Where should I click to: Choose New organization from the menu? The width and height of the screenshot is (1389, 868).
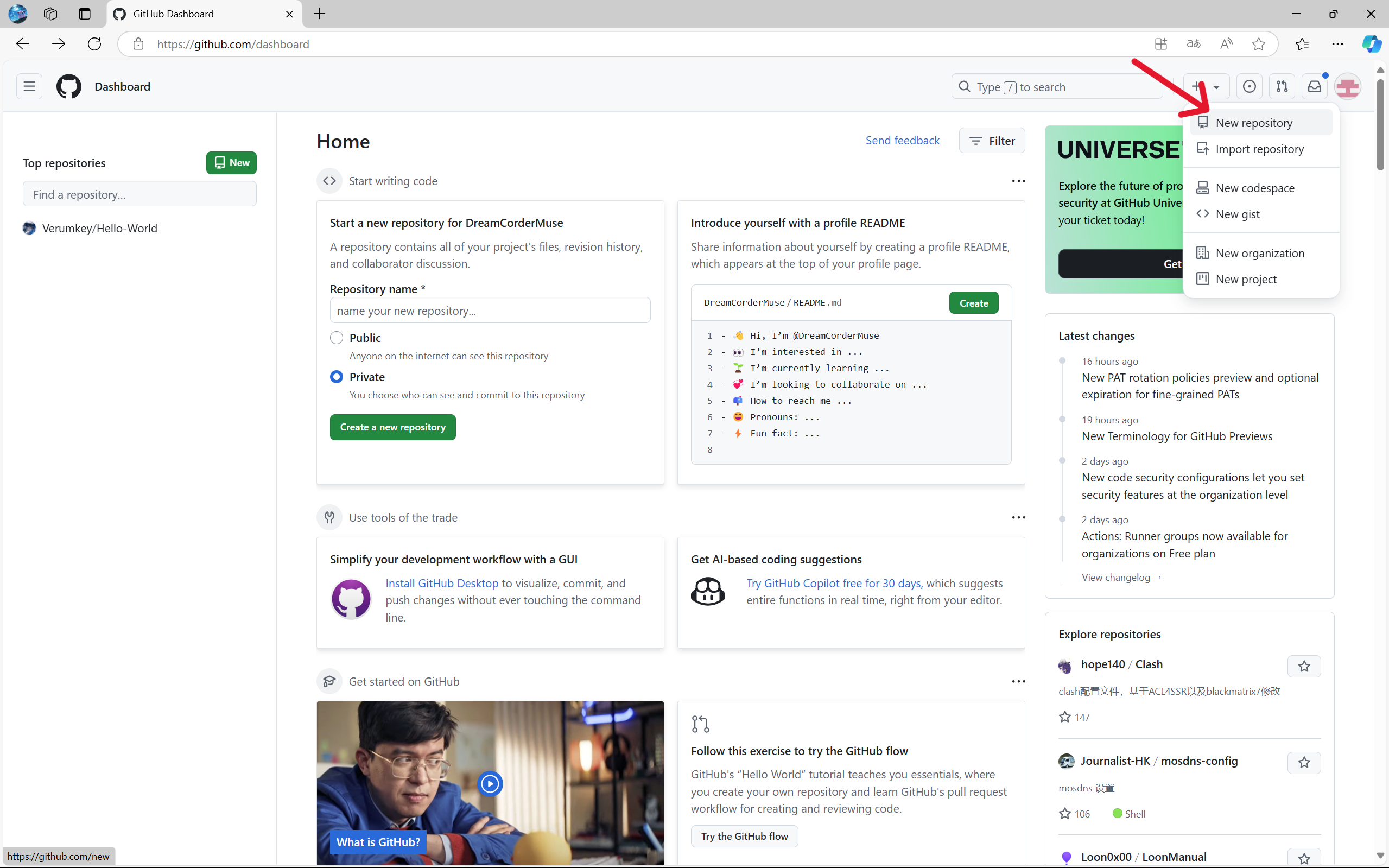pyautogui.click(x=1261, y=253)
